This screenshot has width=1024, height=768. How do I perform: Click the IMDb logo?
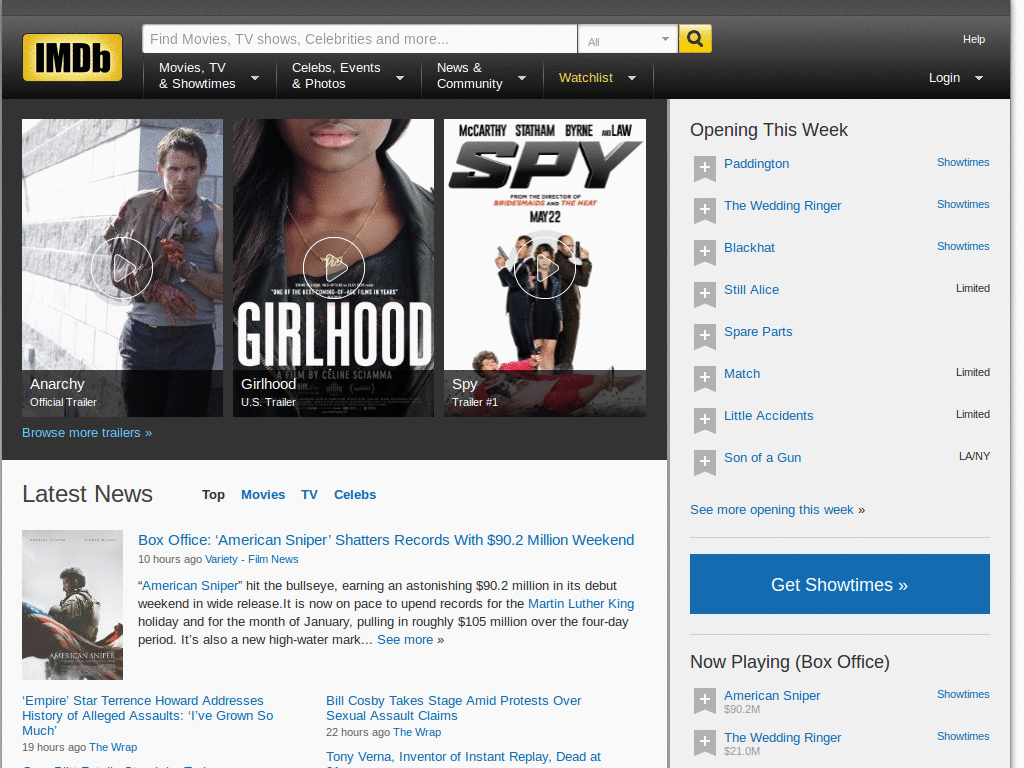pos(72,57)
